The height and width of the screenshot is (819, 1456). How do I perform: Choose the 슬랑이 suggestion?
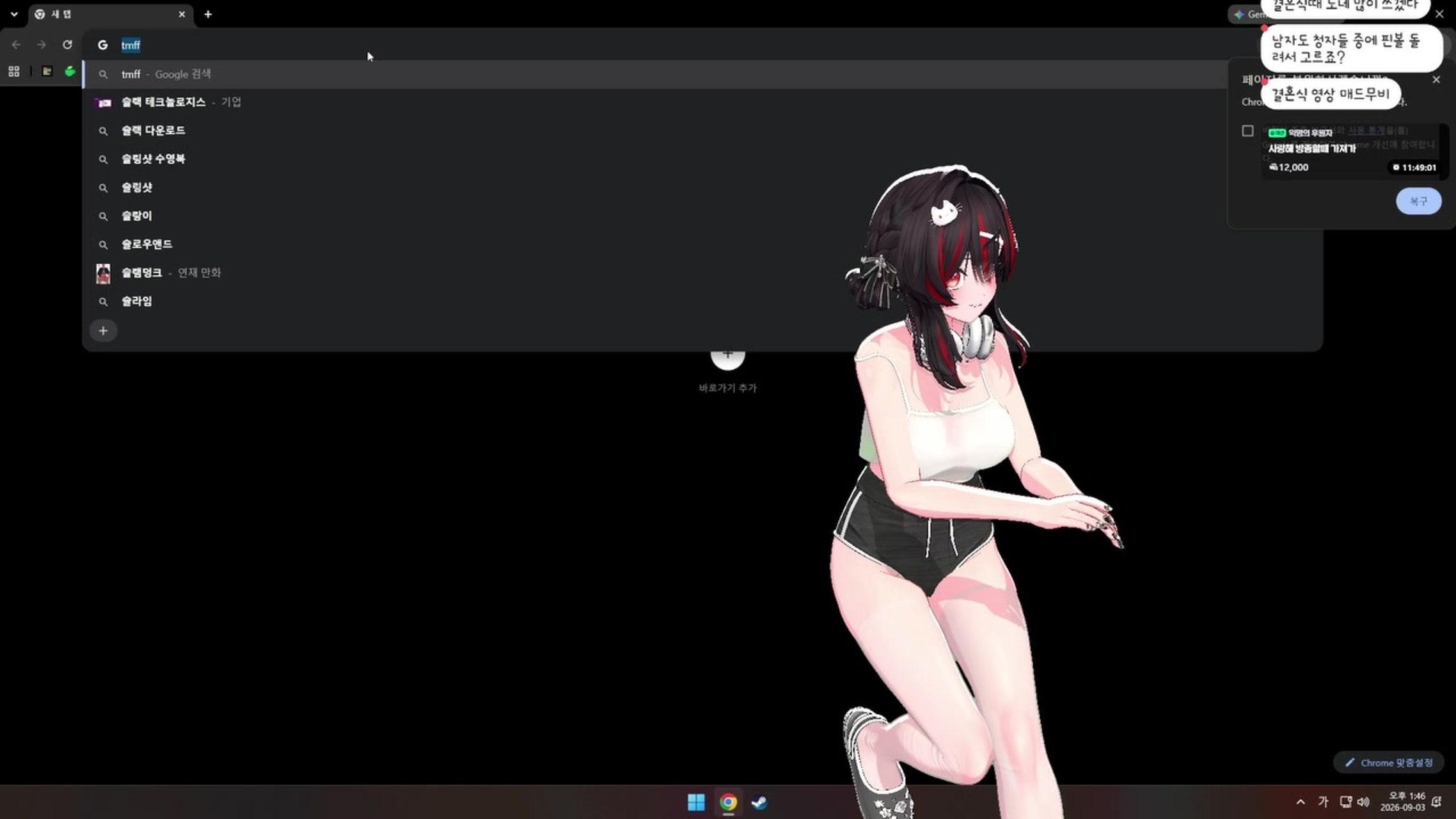[702, 216]
